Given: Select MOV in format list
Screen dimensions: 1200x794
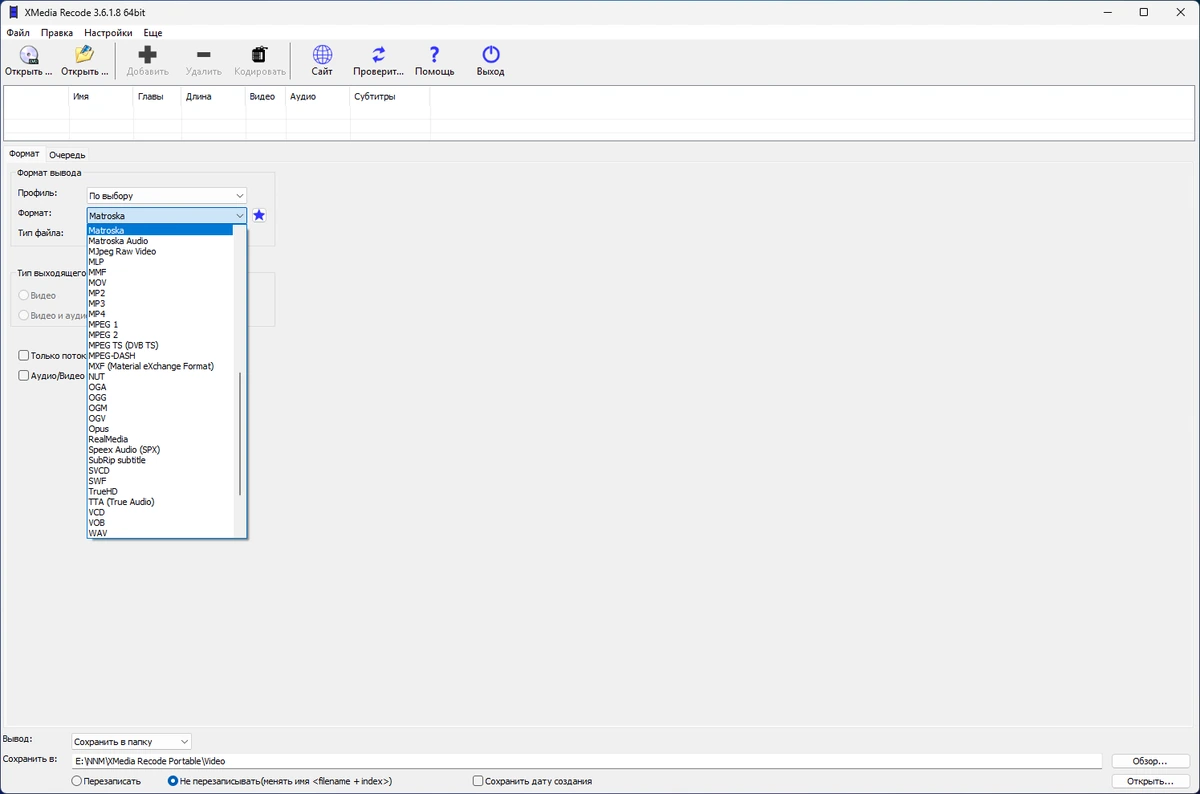Looking at the screenshot, I should click(x=160, y=283).
